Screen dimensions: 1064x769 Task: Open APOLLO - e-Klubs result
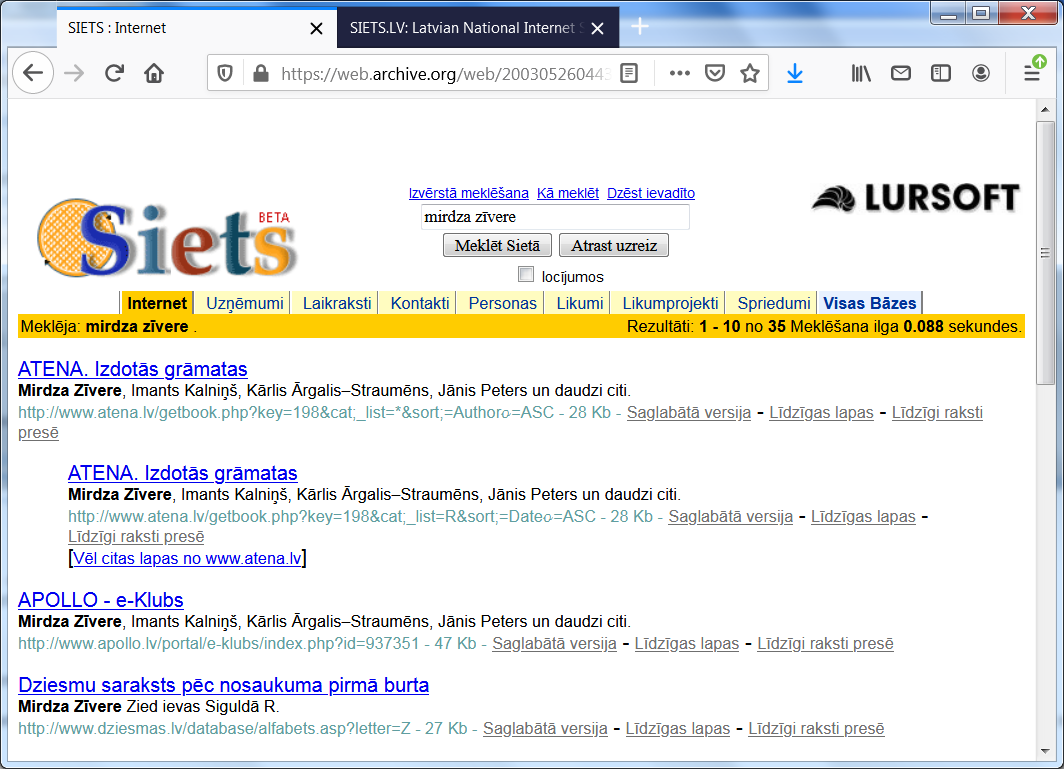pos(100,600)
